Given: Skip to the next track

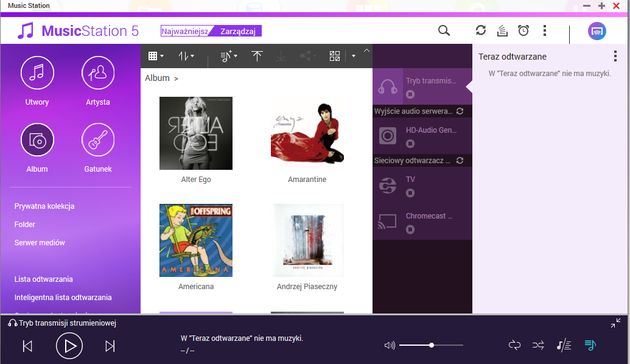Looking at the screenshot, I should pyautogui.click(x=110, y=346).
